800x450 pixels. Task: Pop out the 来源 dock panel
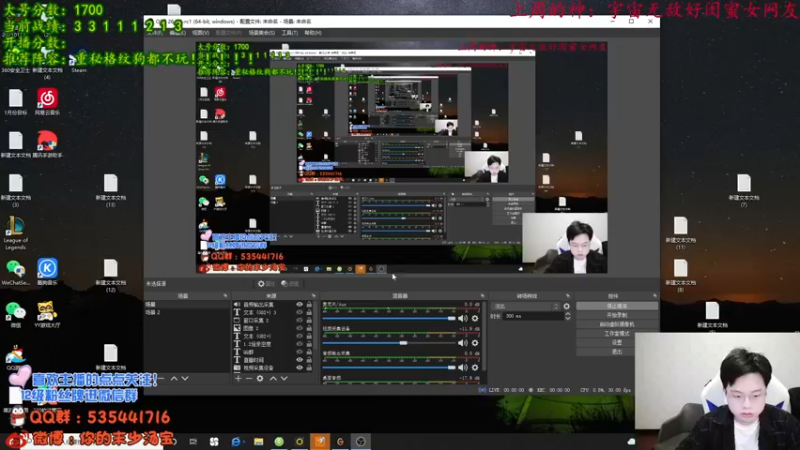tap(313, 296)
